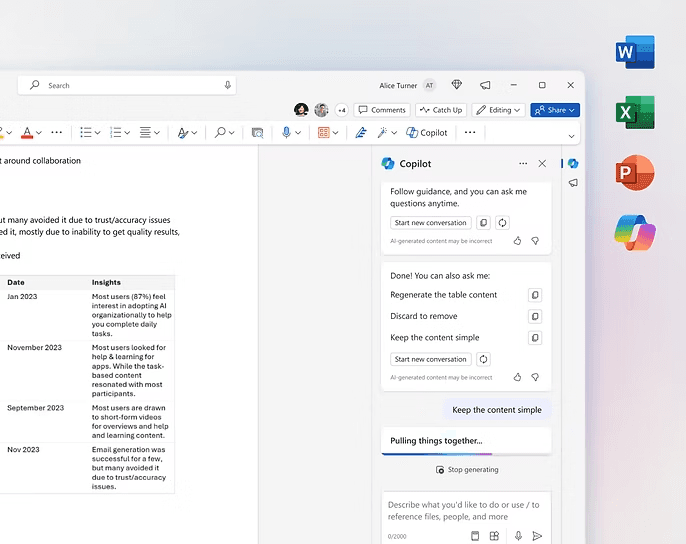Start Dictate microphone in toolbar
Image resolution: width=686 pixels, height=544 pixels.
(x=286, y=132)
